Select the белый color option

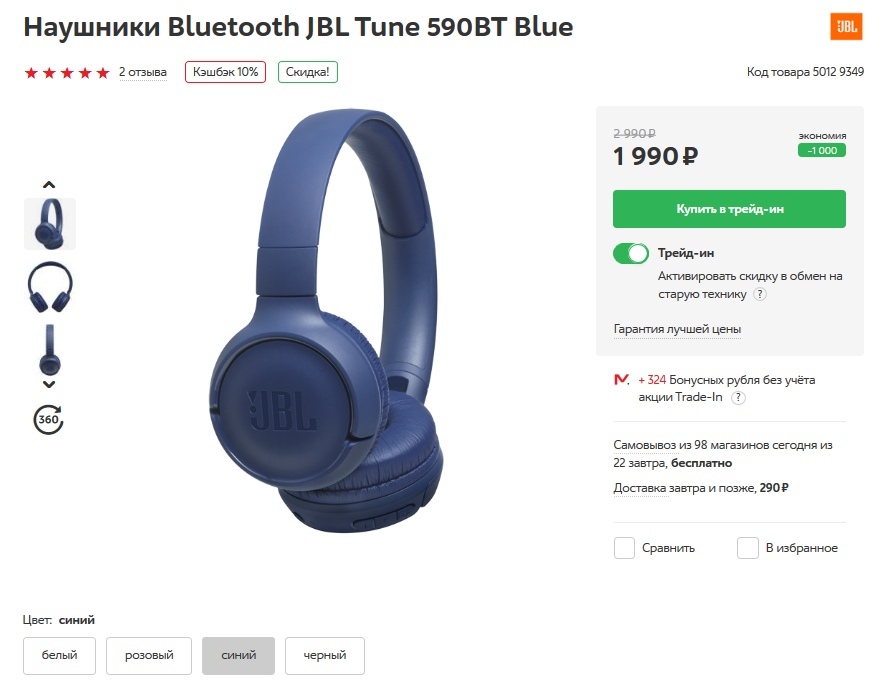coord(59,656)
